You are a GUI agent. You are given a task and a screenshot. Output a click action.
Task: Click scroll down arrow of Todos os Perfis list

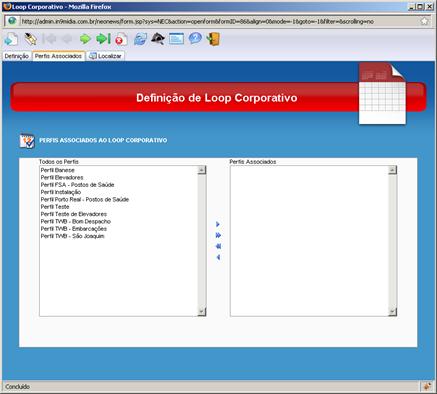coord(202,312)
